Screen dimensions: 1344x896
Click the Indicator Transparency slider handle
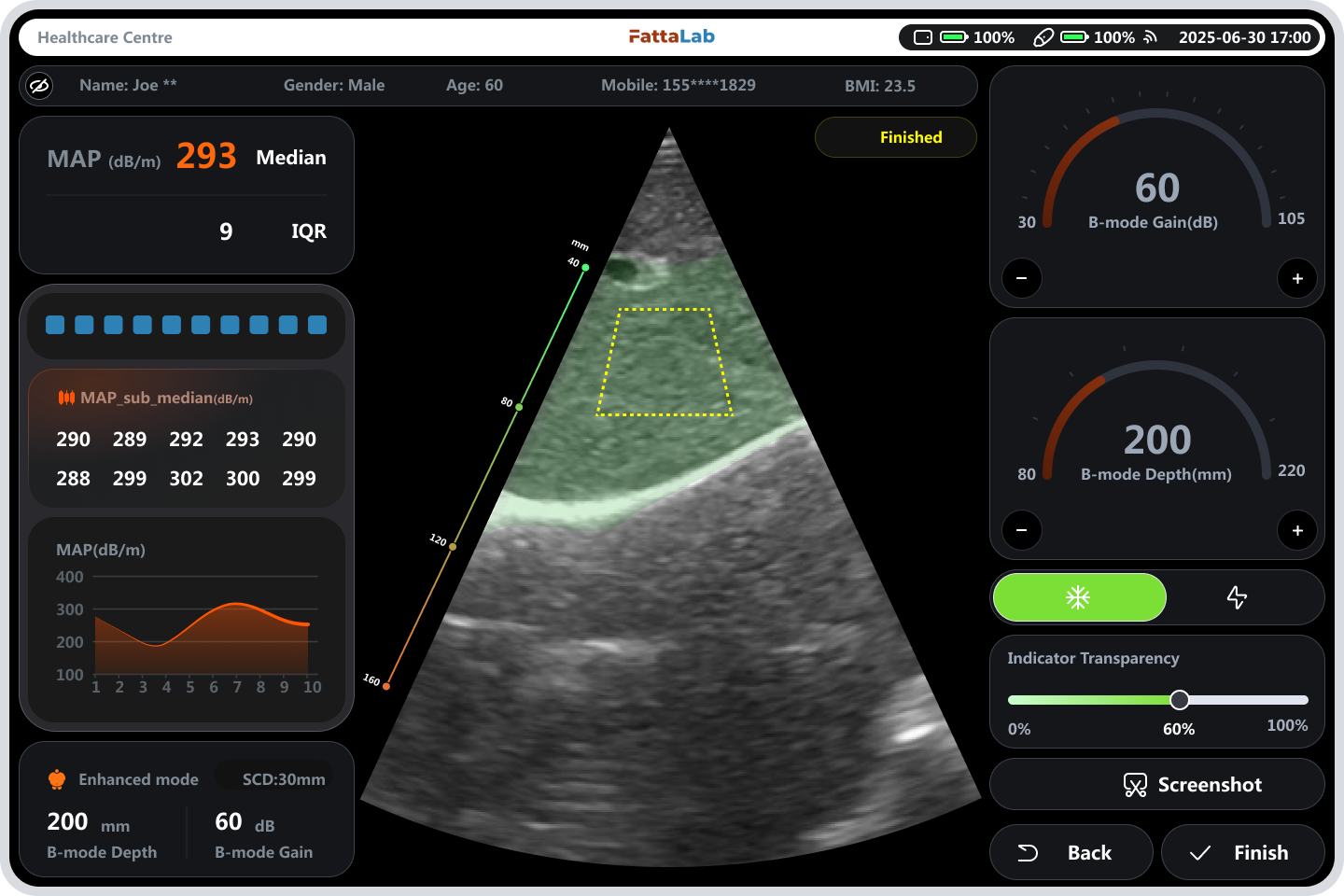coord(1179,700)
